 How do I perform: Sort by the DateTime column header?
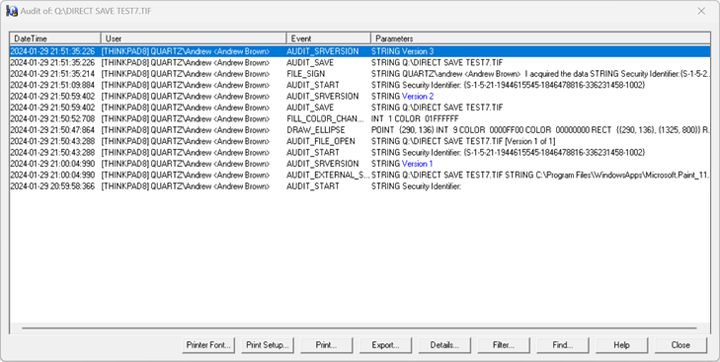(55, 39)
